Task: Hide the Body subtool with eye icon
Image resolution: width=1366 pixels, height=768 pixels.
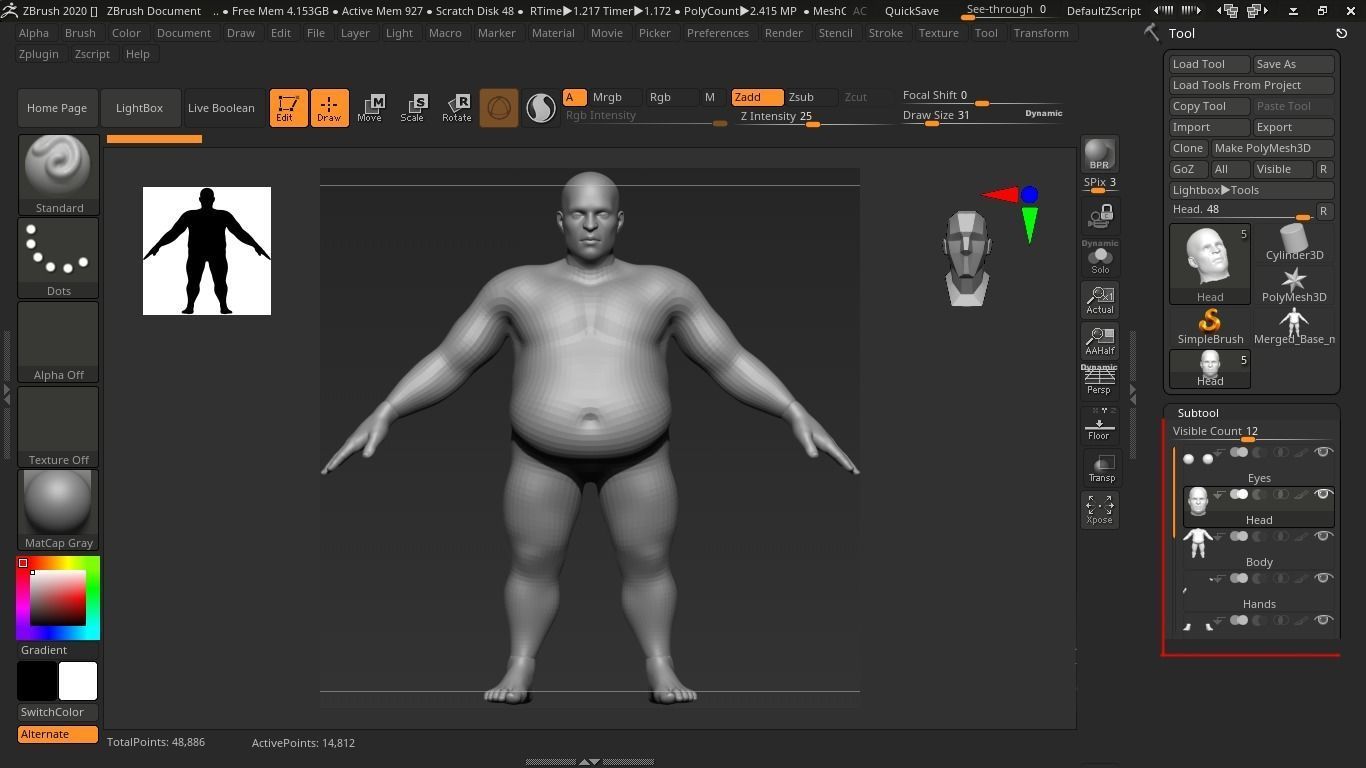Action: (x=1323, y=536)
